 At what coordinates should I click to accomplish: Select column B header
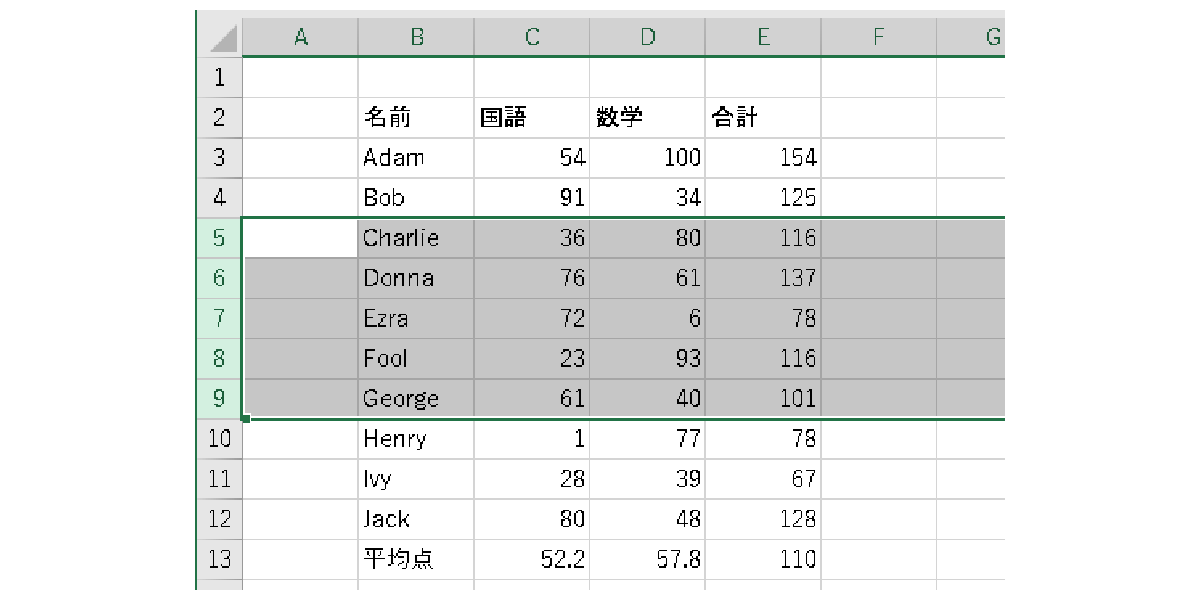(x=416, y=38)
